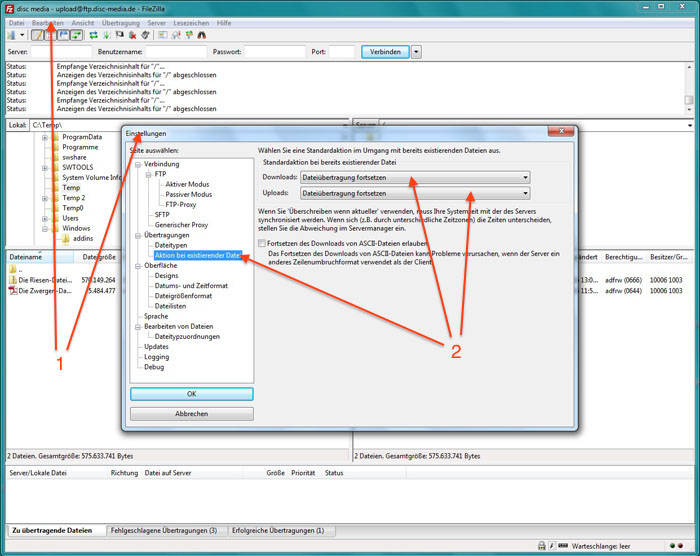Open the Site Manager dropdown arrow
The image size is (700, 556).
21,35
